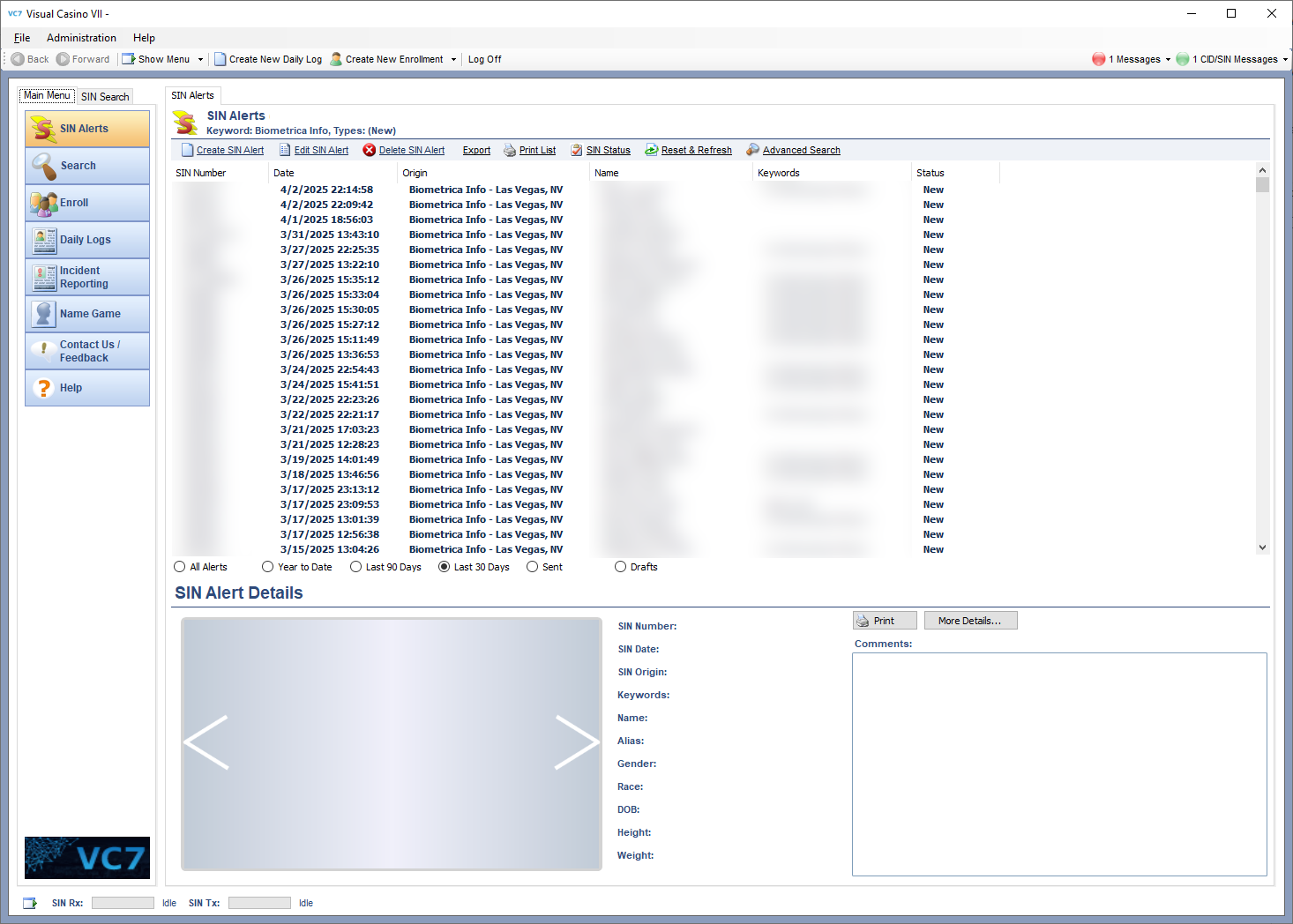The height and width of the screenshot is (924, 1293).
Task: Expand the 1 Messages dropdown
Action: (1168, 58)
